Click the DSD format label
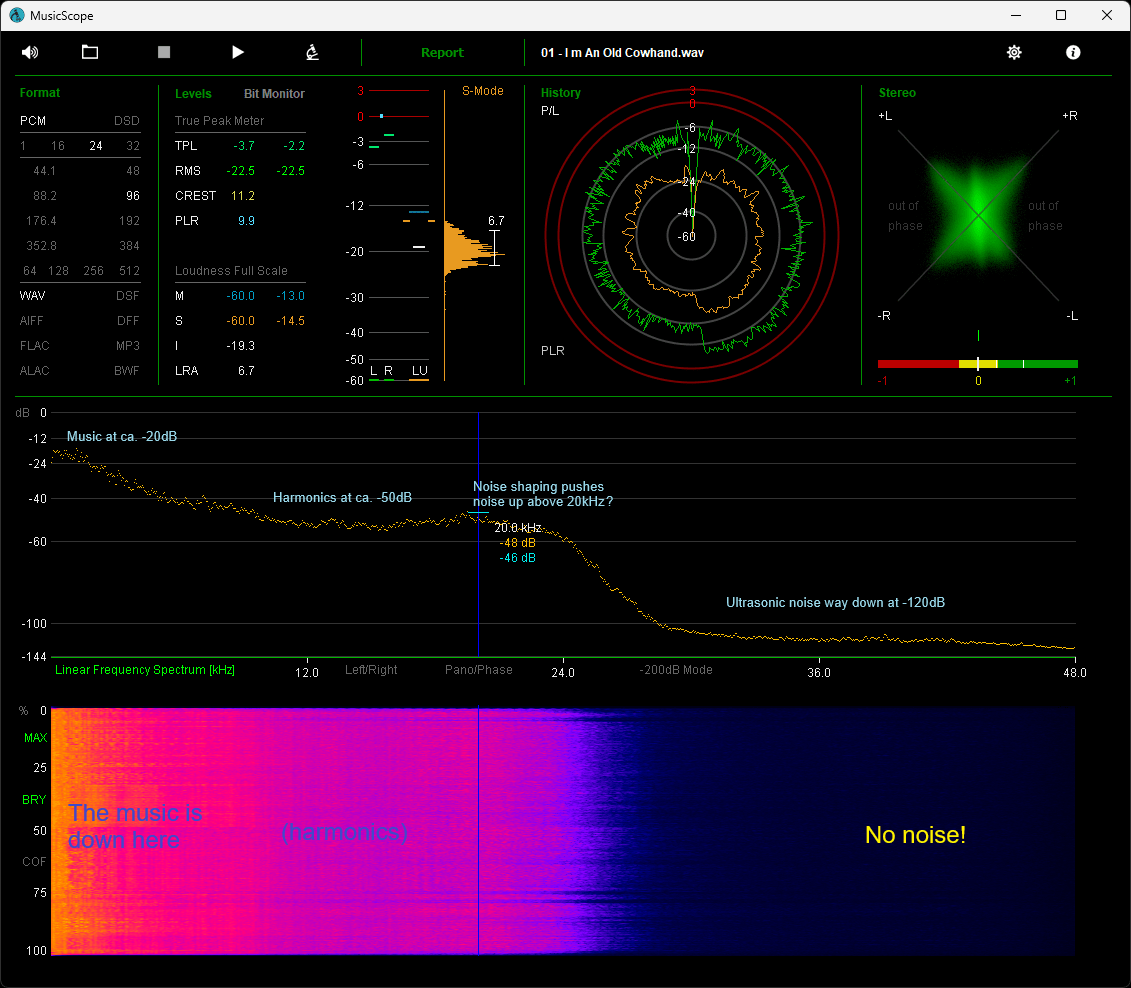The width and height of the screenshot is (1131, 988). click(127, 120)
